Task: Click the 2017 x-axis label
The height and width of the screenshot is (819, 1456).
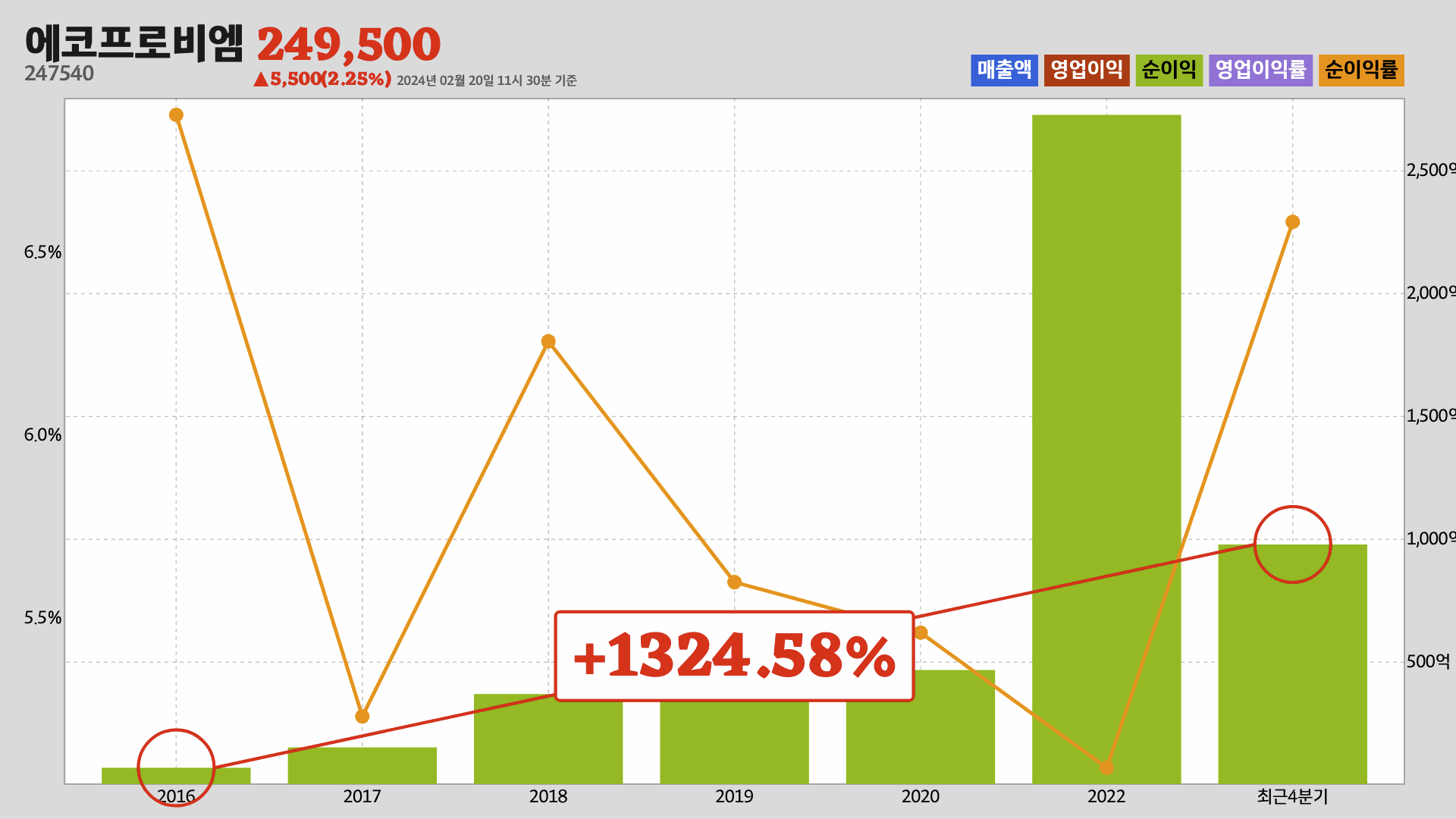Action: (x=362, y=796)
